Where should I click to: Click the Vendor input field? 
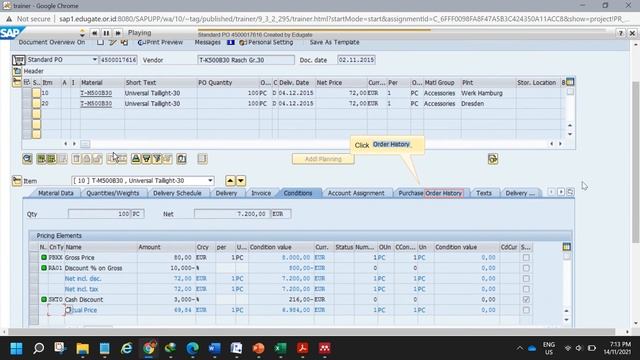coord(246,60)
